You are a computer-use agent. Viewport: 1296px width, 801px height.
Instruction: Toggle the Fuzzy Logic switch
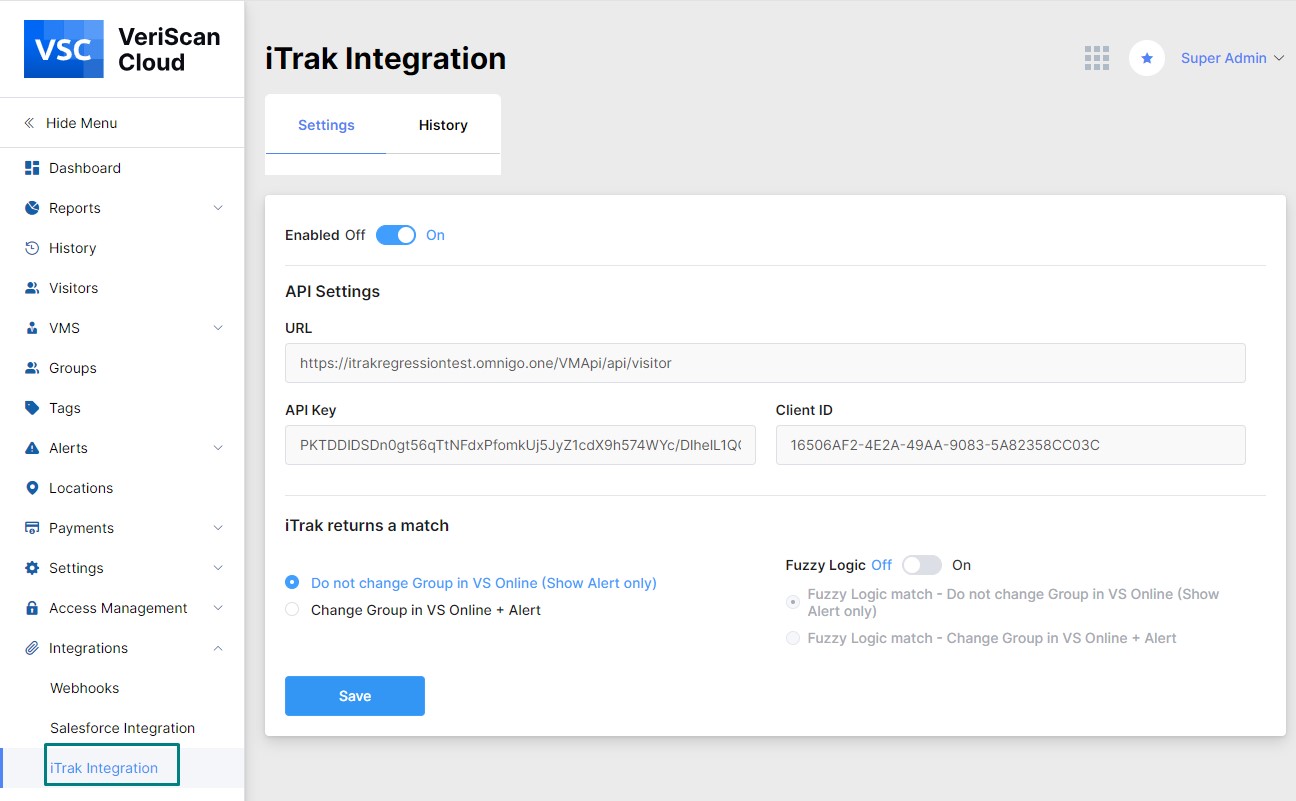point(922,565)
